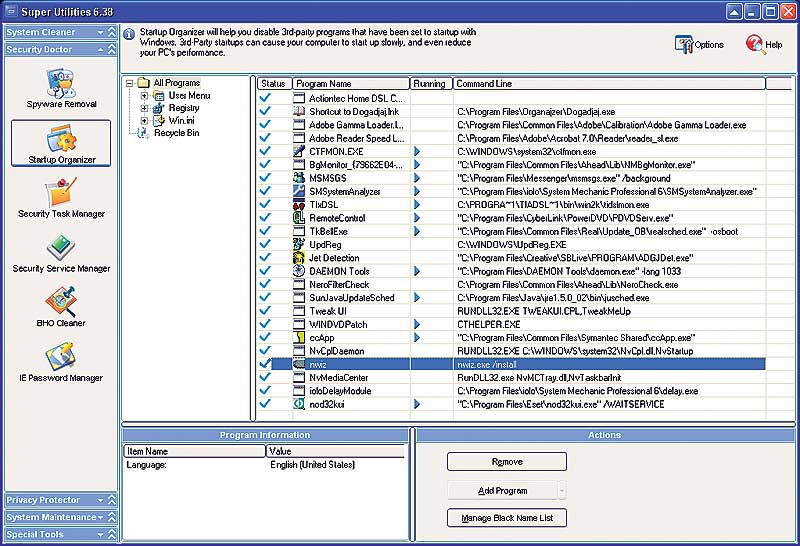Click the Jet Detection program icon
The height and width of the screenshot is (546, 800).
point(299,258)
